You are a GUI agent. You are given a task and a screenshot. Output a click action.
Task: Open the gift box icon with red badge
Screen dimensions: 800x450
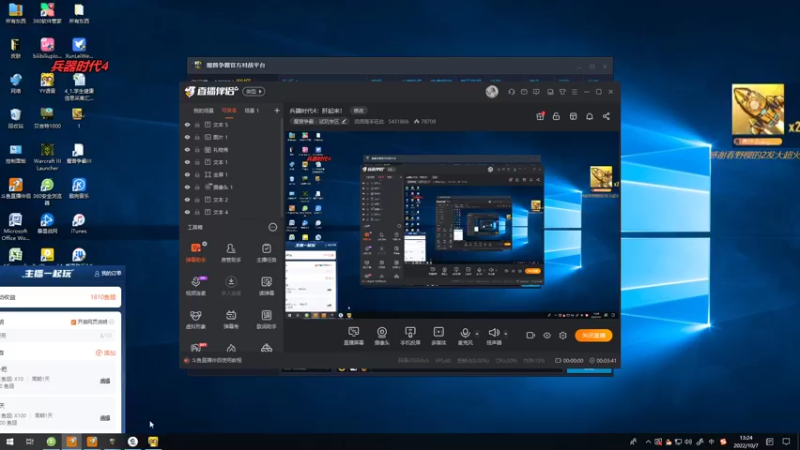540,116
